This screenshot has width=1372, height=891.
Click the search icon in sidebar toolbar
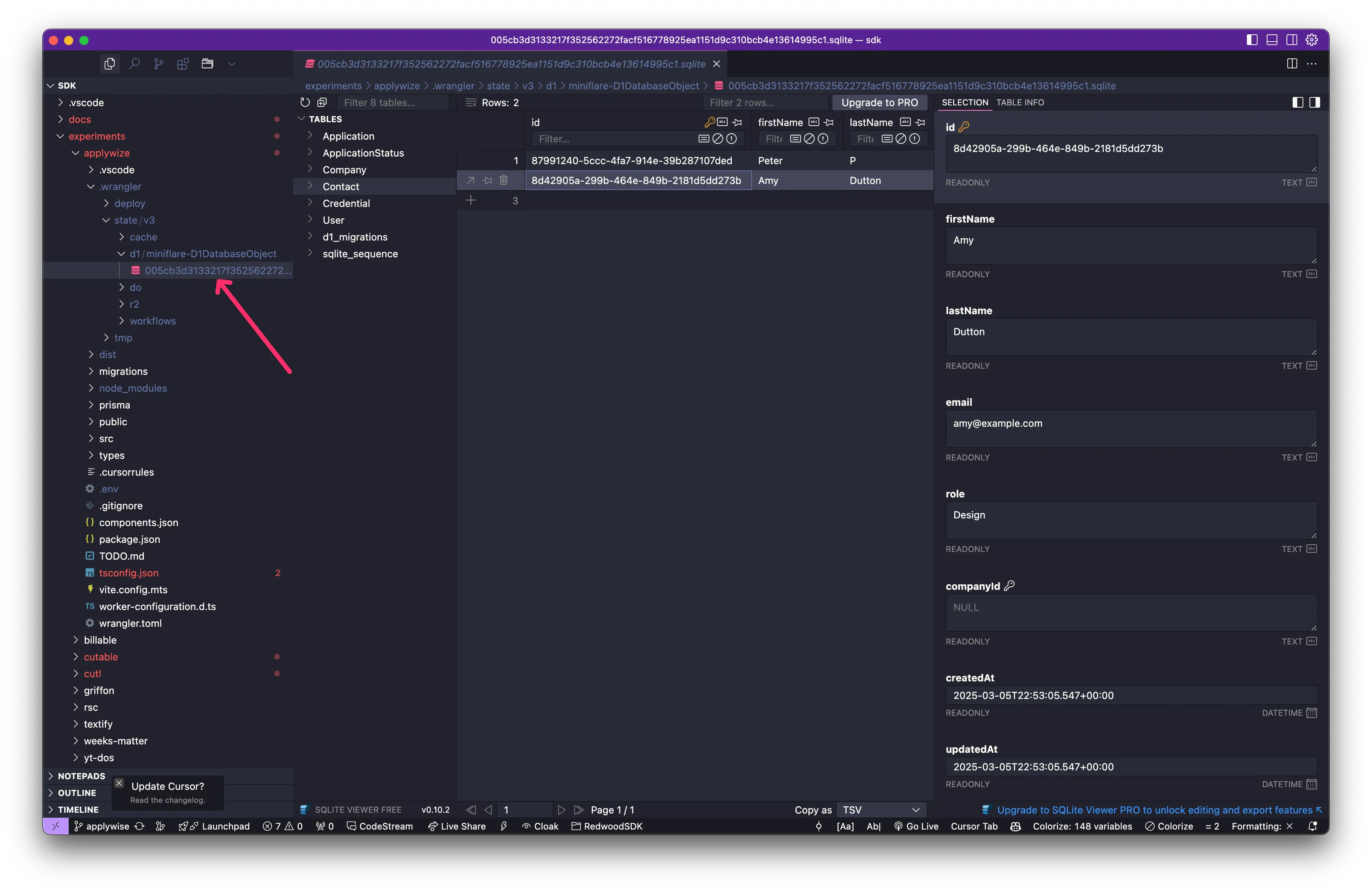[x=134, y=63]
